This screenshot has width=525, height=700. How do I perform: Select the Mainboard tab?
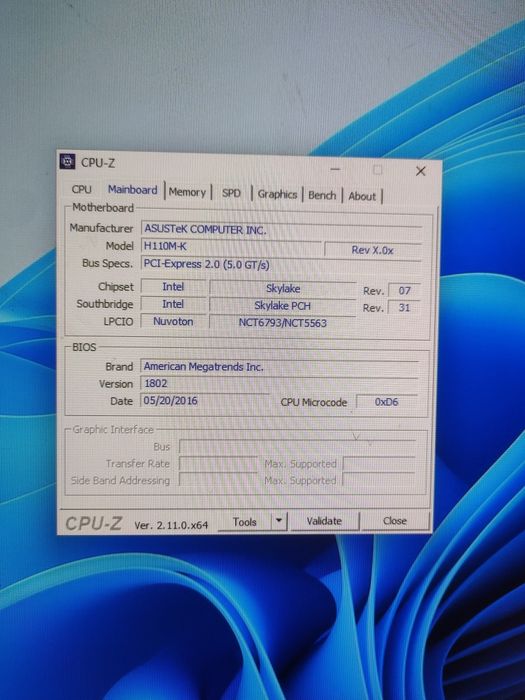133,190
